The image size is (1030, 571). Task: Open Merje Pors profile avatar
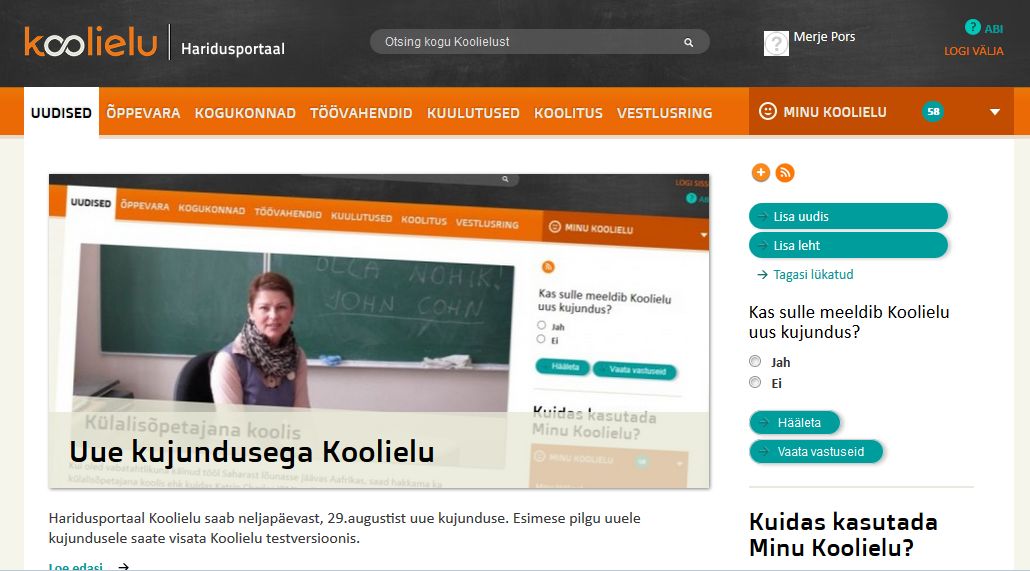[x=776, y=43]
